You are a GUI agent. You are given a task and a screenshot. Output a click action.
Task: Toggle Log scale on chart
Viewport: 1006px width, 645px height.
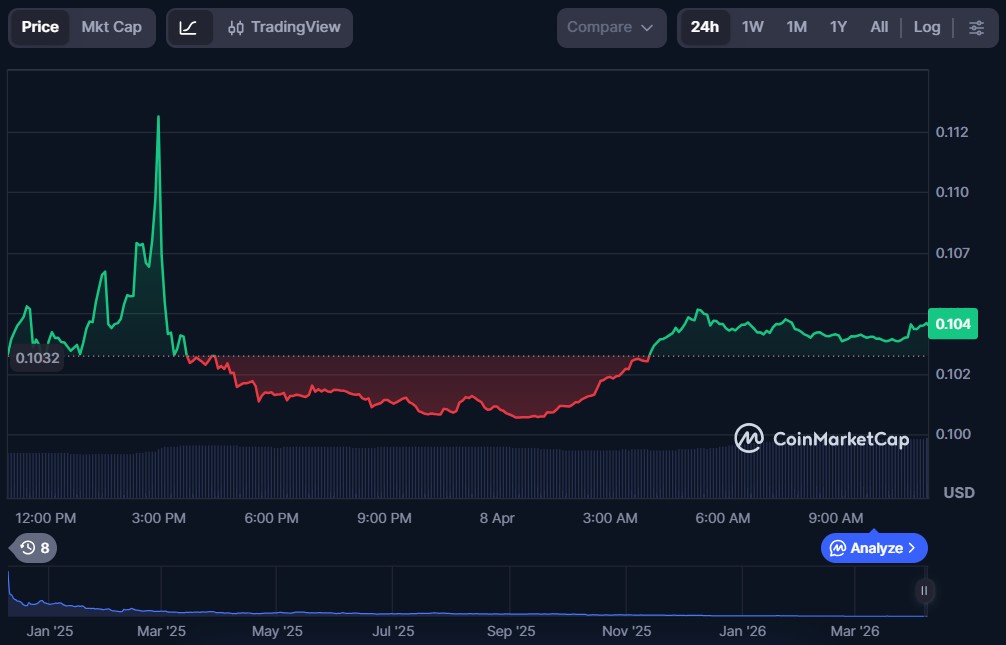pos(927,27)
